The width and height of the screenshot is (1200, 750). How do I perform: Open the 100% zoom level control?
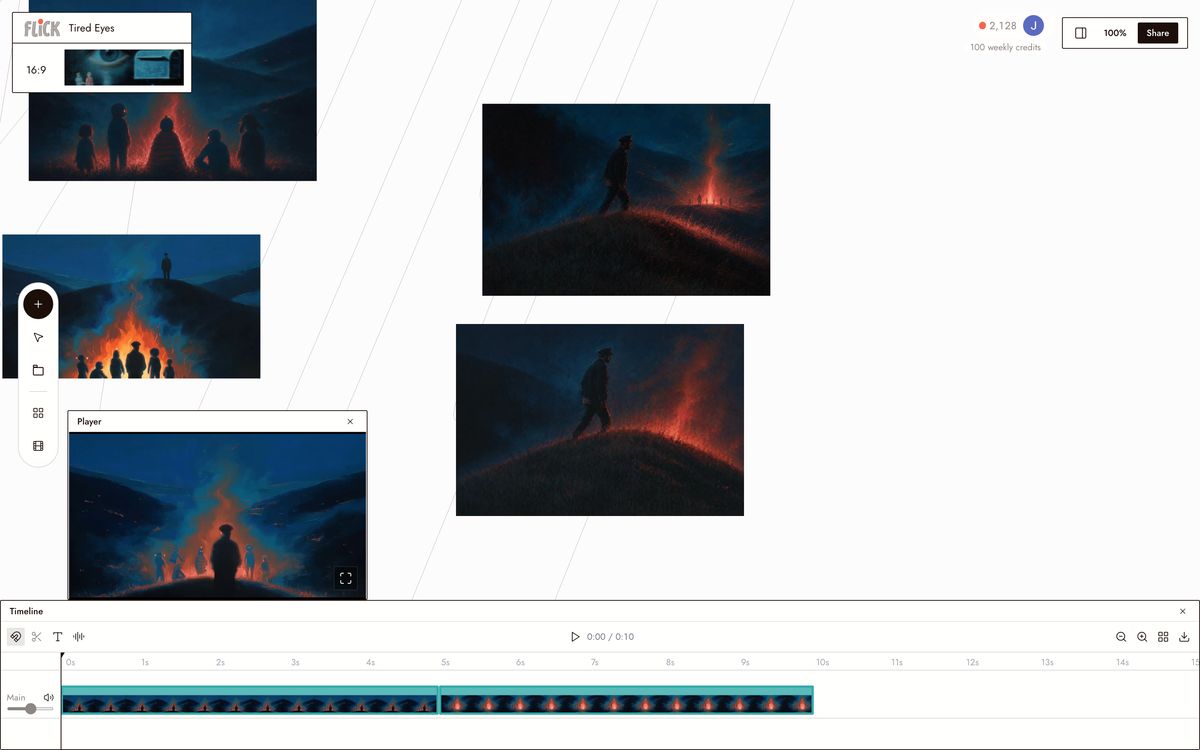(1115, 33)
